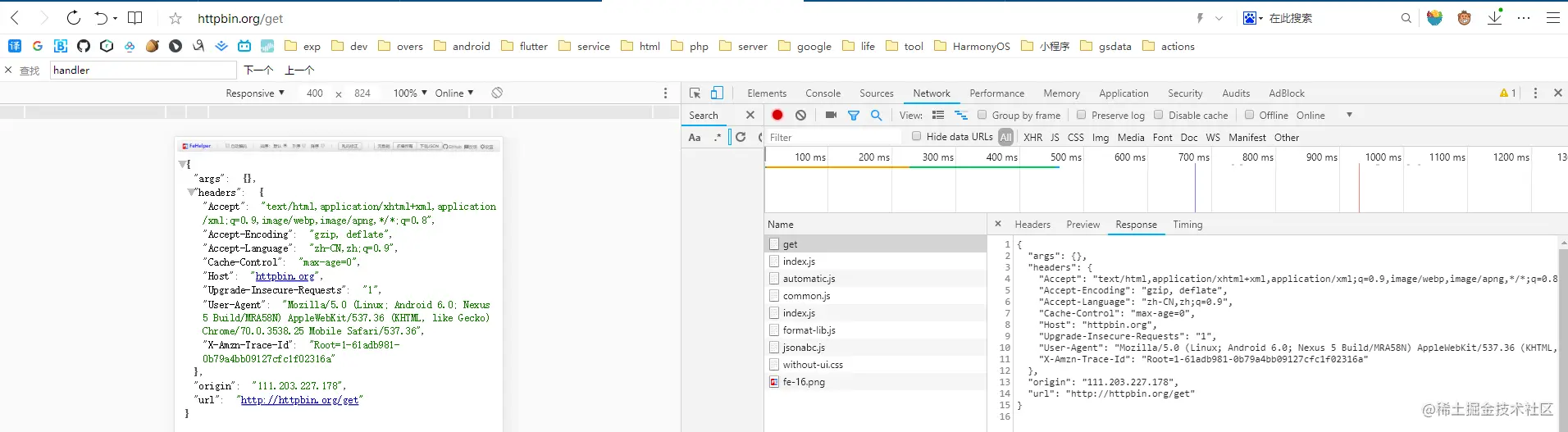Check Hide data URLs
This screenshot has height=432, width=1568.
point(917,136)
